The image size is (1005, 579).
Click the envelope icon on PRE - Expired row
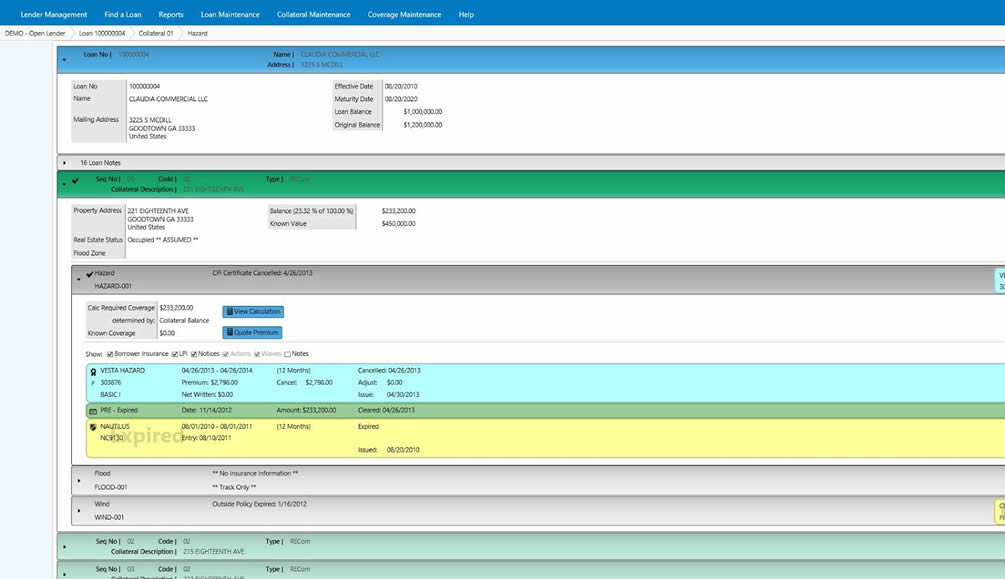[x=93, y=411]
